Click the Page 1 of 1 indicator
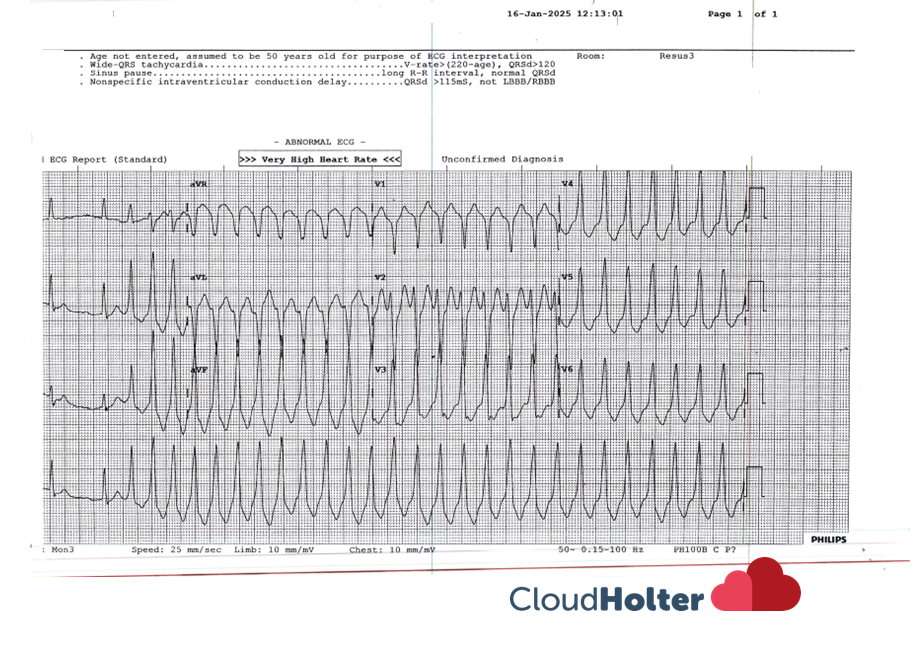This screenshot has height=648, width=919. tap(742, 14)
